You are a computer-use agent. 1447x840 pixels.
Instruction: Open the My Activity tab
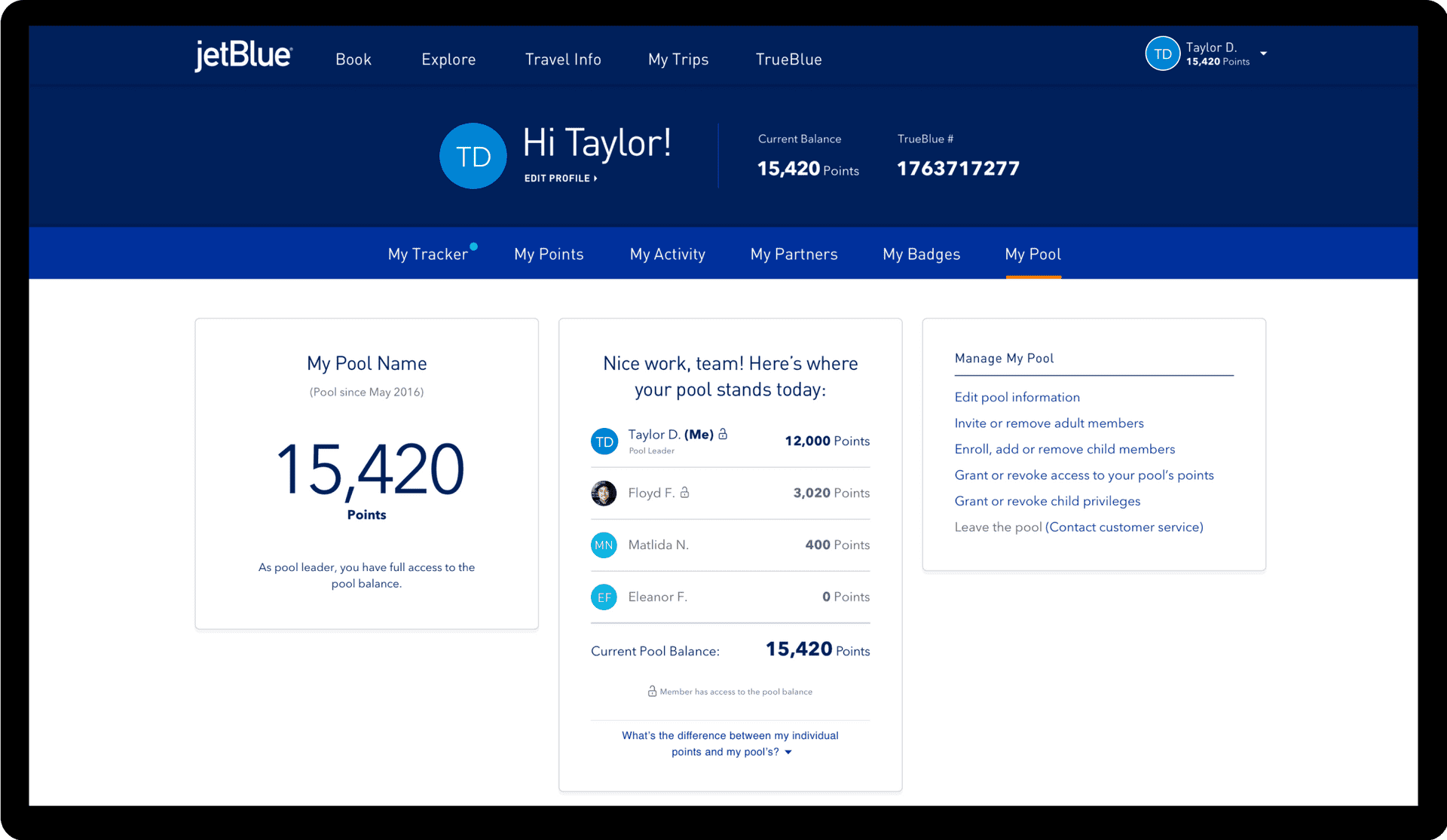(667, 255)
